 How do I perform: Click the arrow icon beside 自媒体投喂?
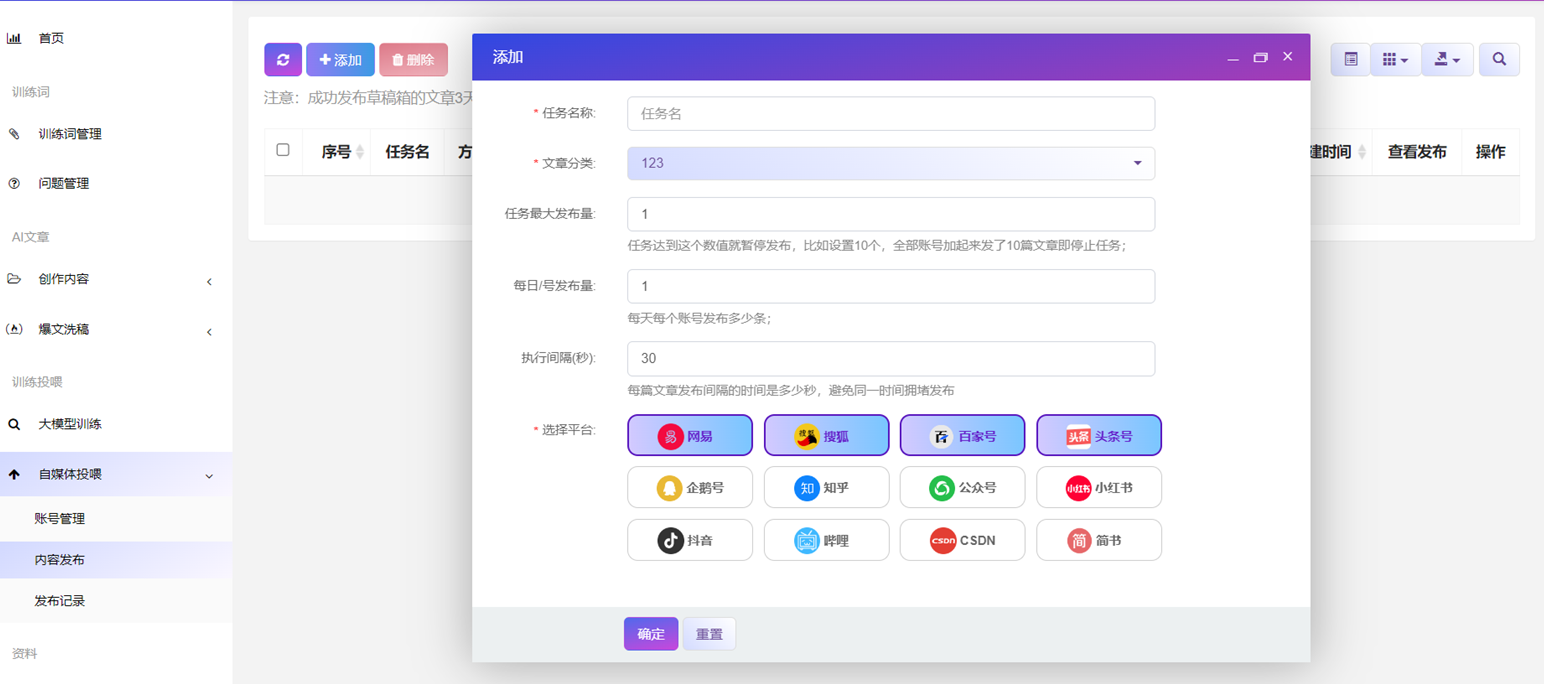14,475
